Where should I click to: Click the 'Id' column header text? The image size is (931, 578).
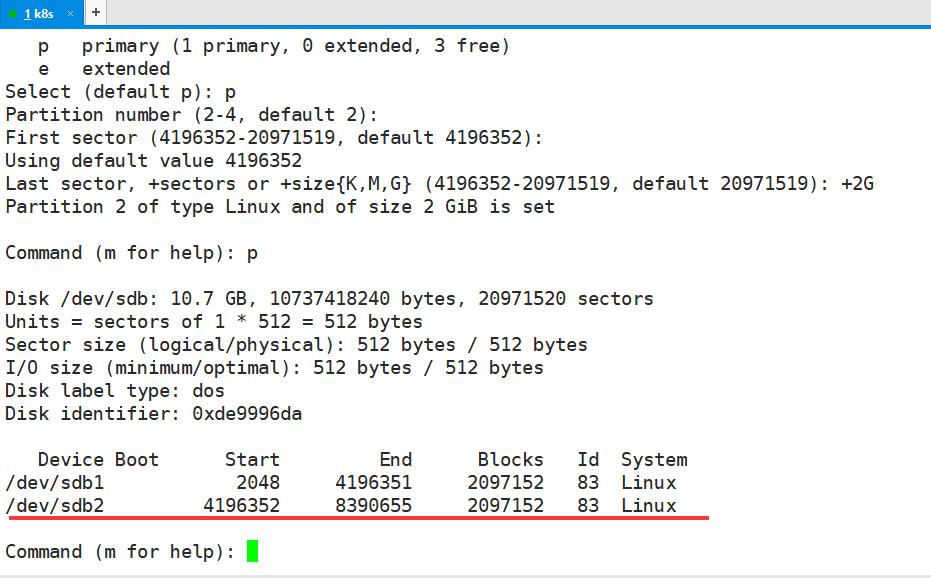[x=587, y=460]
